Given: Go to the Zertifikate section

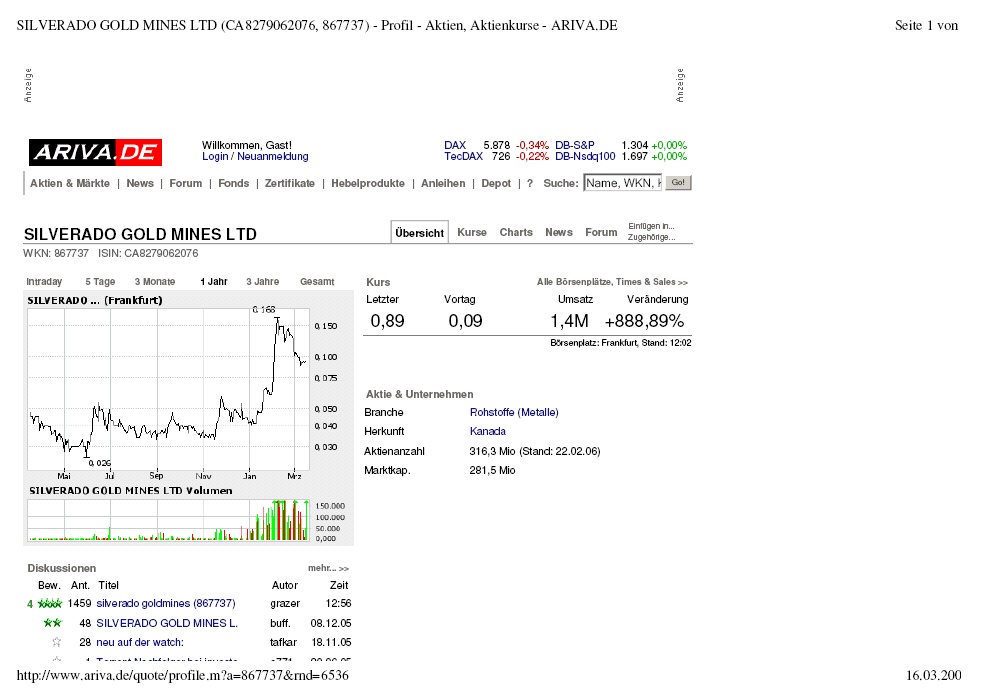Looking at the screenshot, I should (x=290, y=183).
